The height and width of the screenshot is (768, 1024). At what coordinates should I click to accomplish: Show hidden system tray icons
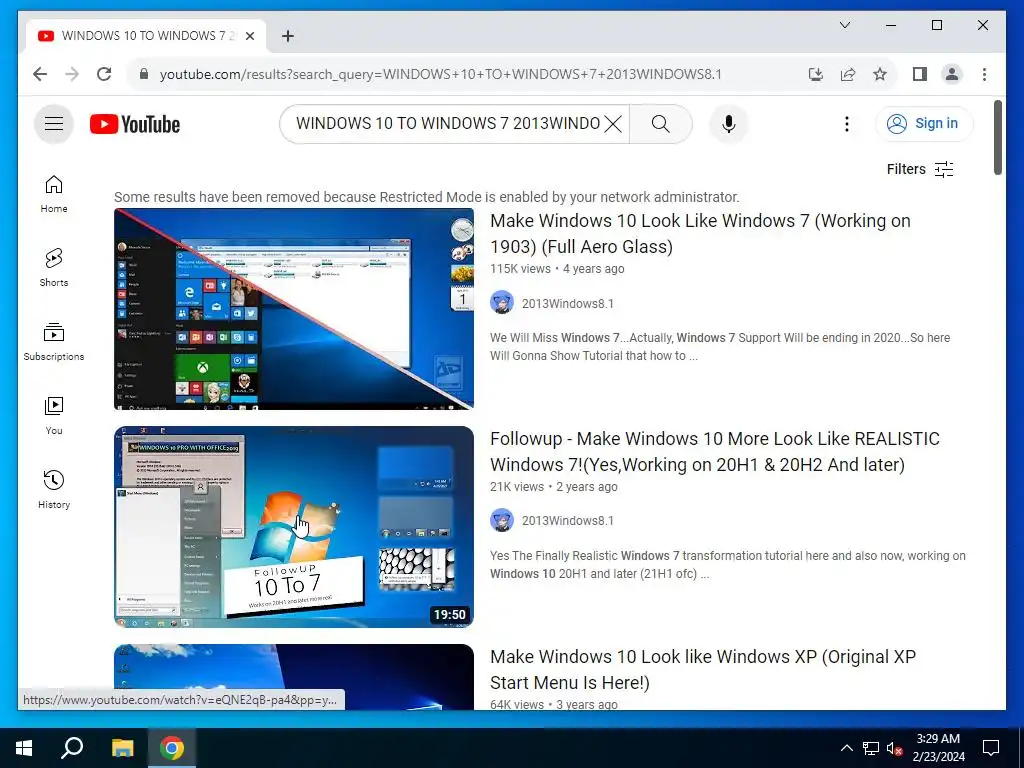coord(846,748)
